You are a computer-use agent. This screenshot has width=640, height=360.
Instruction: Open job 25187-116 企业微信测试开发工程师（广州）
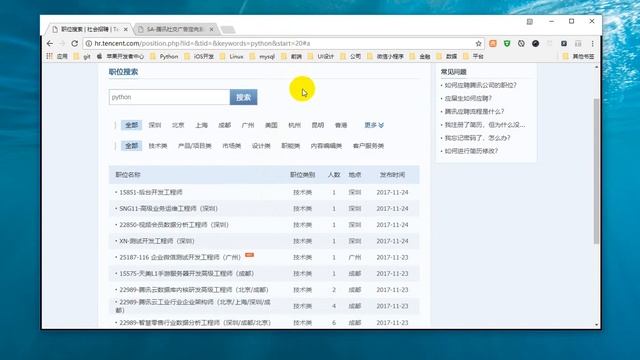click(181, 258)
